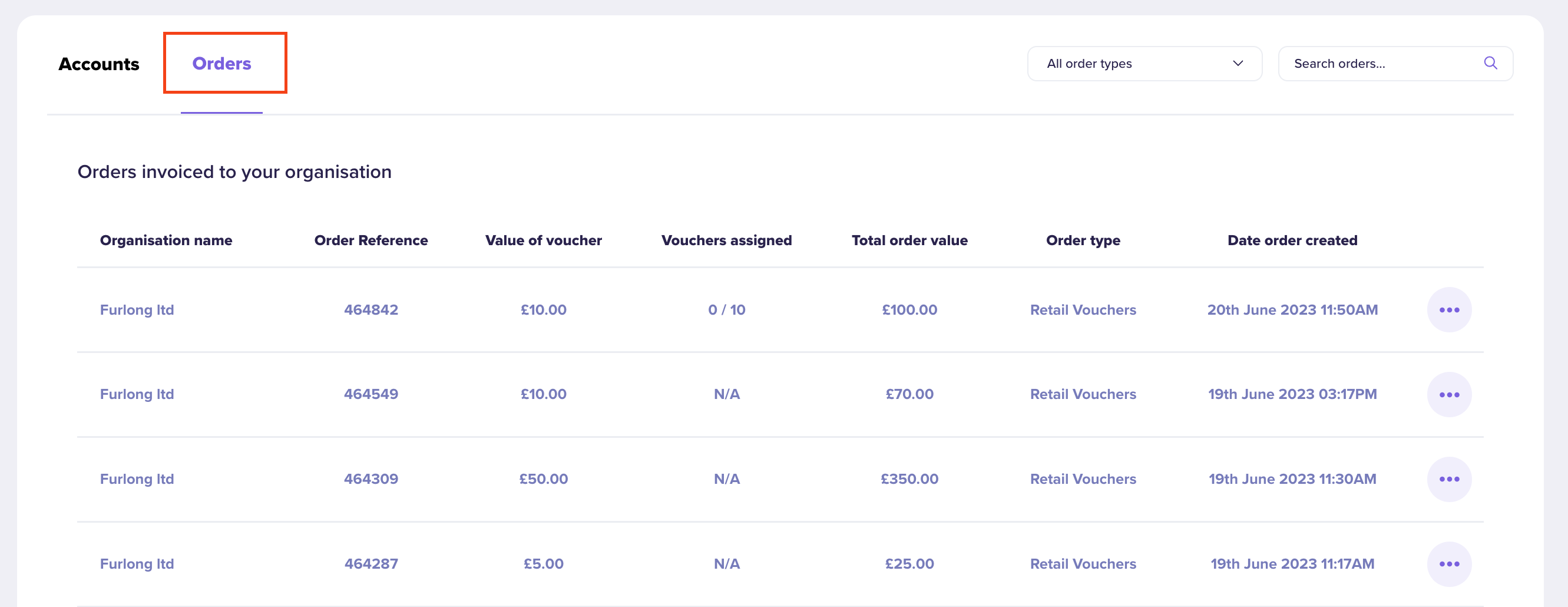Select the Orders tab

(221, 63)
